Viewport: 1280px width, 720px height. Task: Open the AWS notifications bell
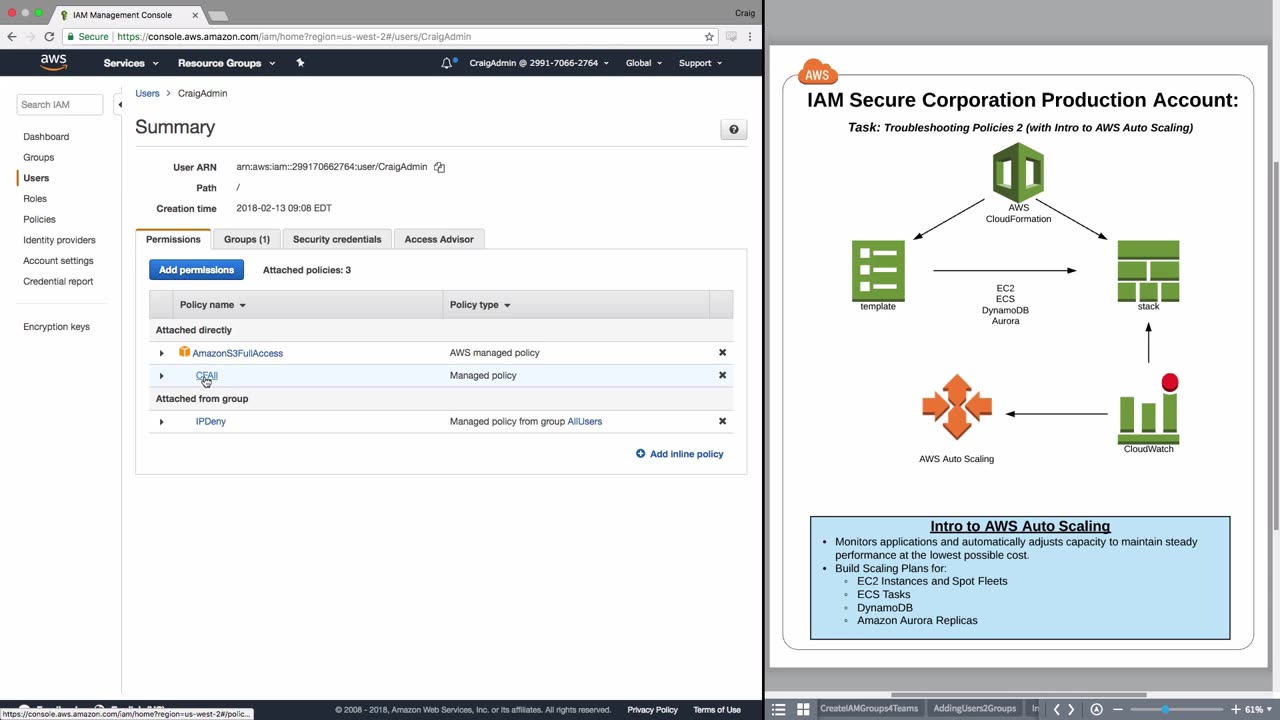(447, 63)
